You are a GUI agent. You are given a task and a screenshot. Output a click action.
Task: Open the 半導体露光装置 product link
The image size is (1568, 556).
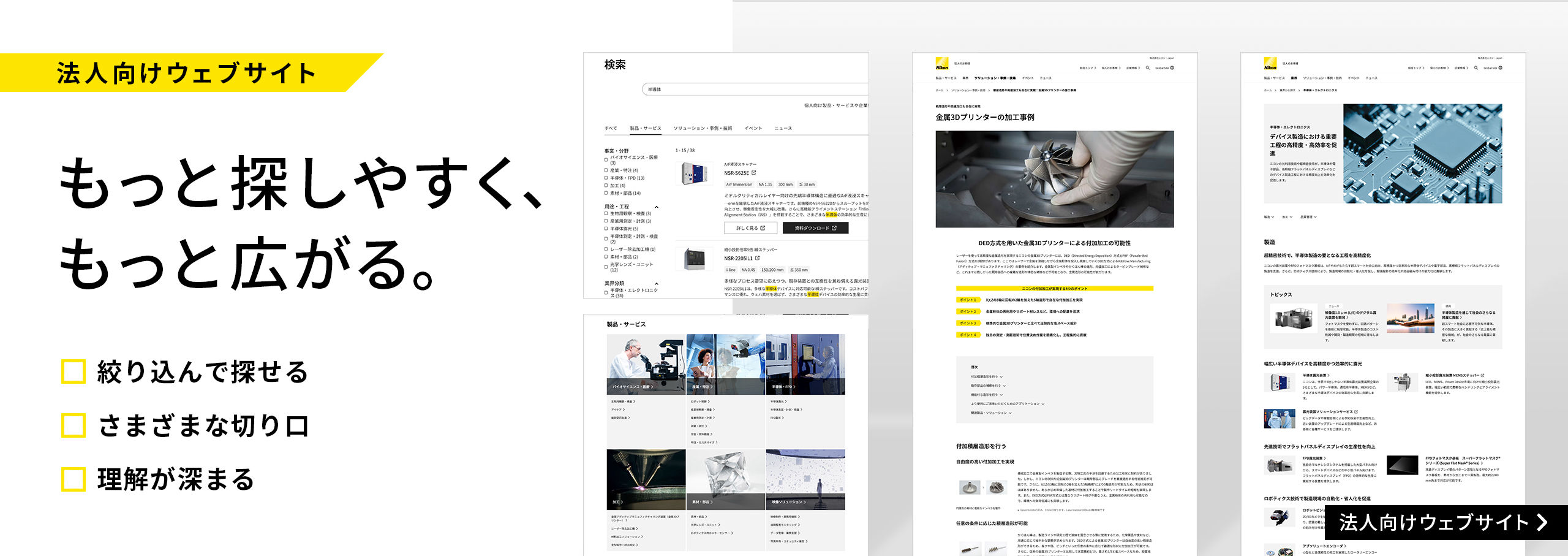[x=1316, y=375]
